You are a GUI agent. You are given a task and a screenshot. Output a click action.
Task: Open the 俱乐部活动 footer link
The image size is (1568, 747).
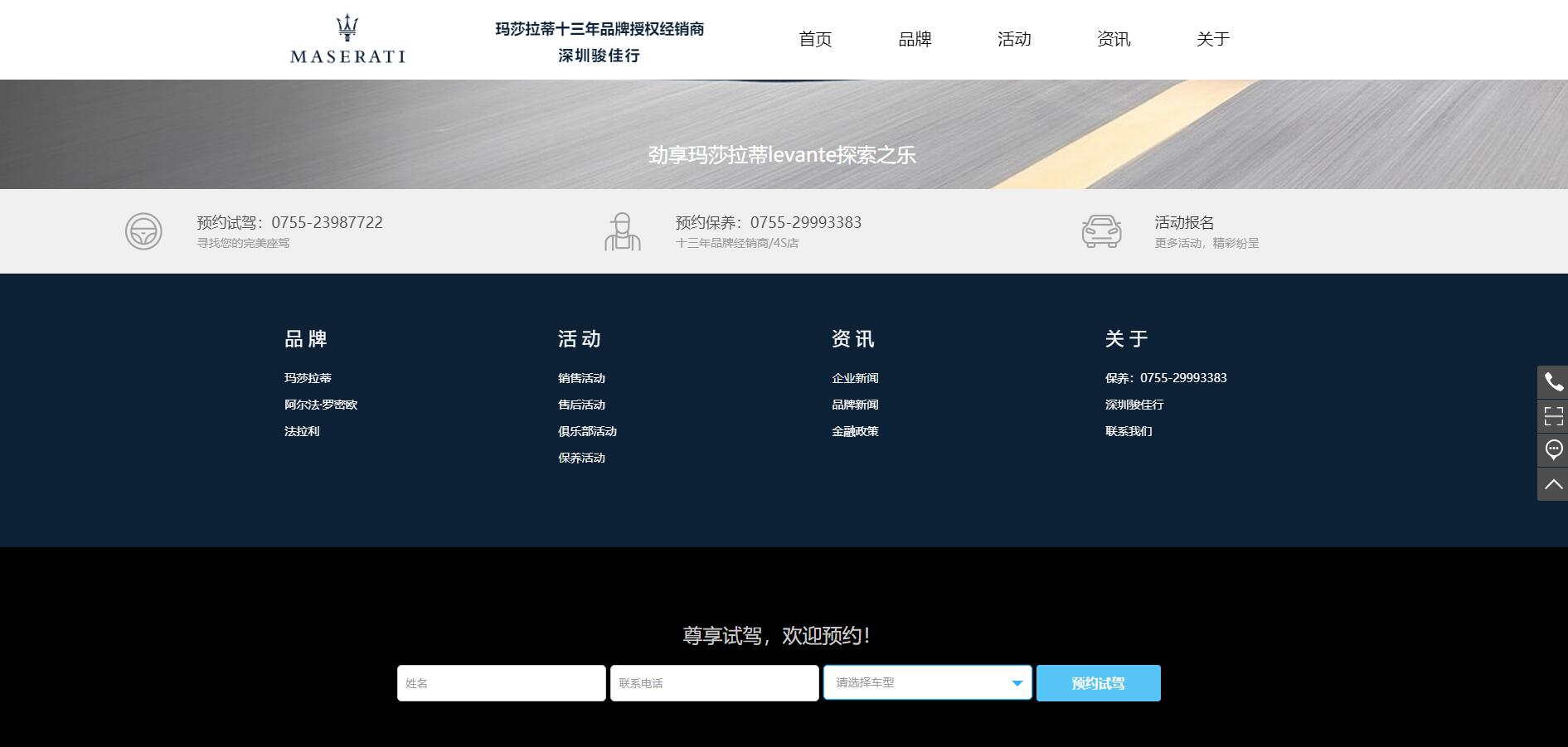click(587, 431)
